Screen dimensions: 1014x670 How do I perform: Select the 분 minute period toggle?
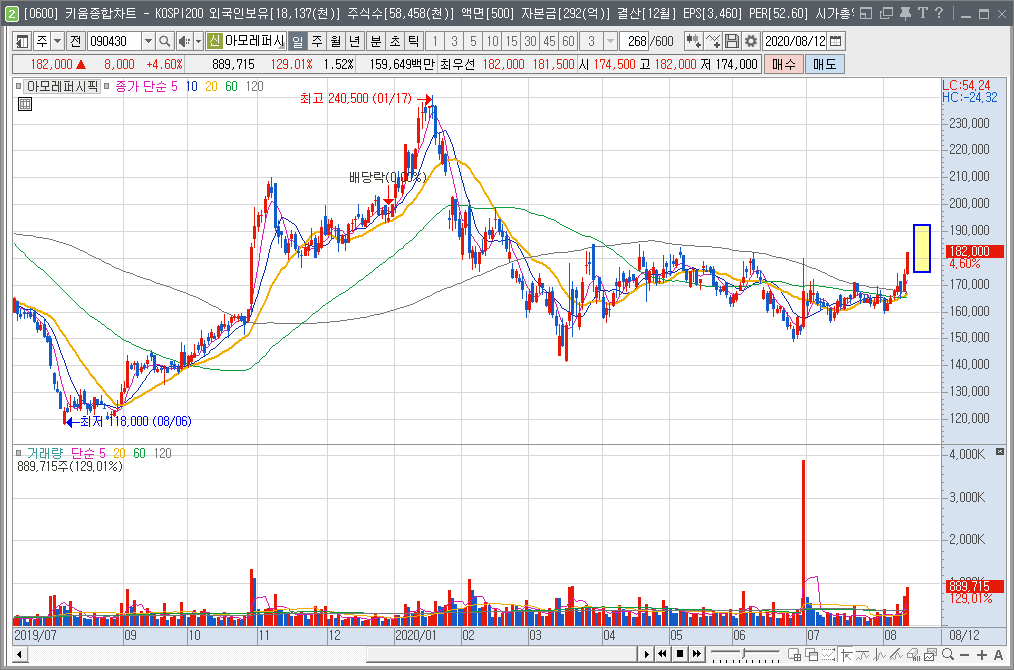376,41
